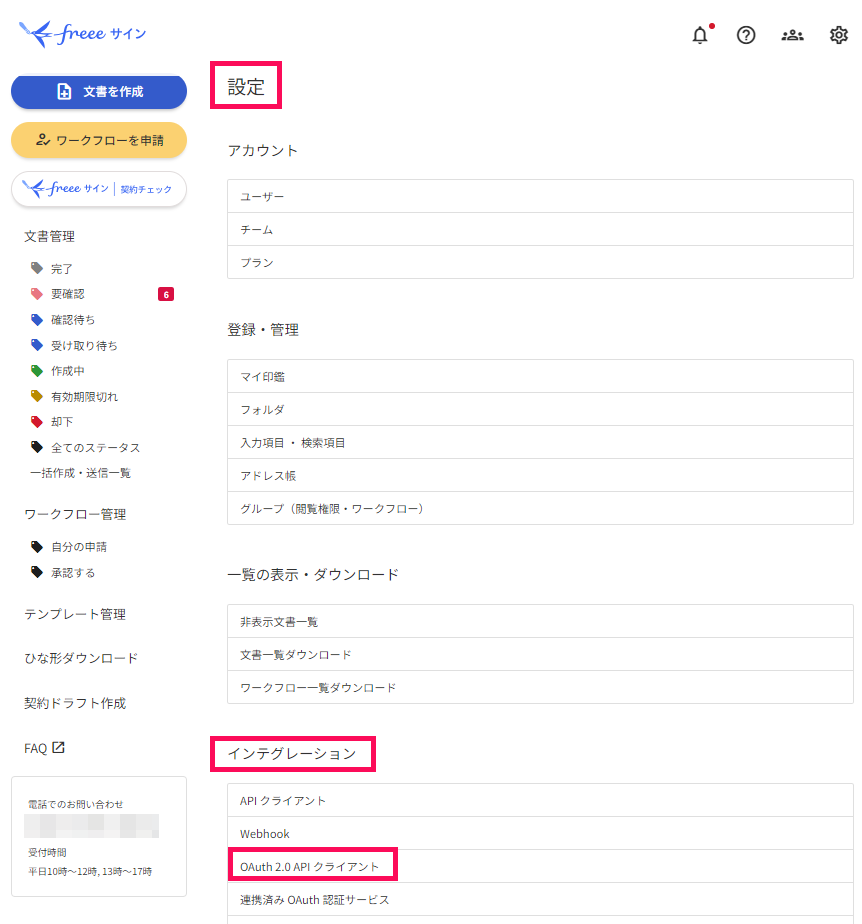Screen dimensions: 862x924
Task: Open 完了 documents list
Action: [x=62, y=269]
